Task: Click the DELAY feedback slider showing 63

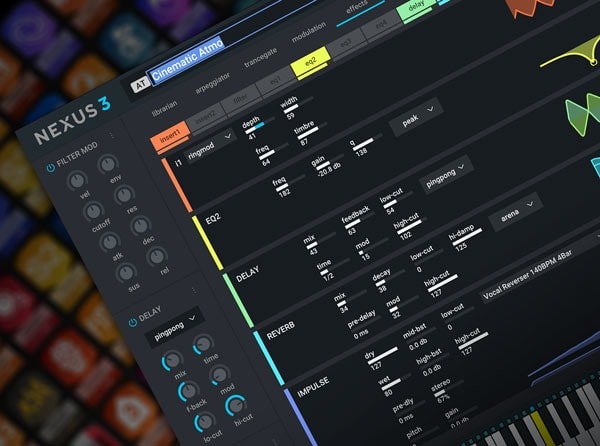Action: click(x=360, y=219)
